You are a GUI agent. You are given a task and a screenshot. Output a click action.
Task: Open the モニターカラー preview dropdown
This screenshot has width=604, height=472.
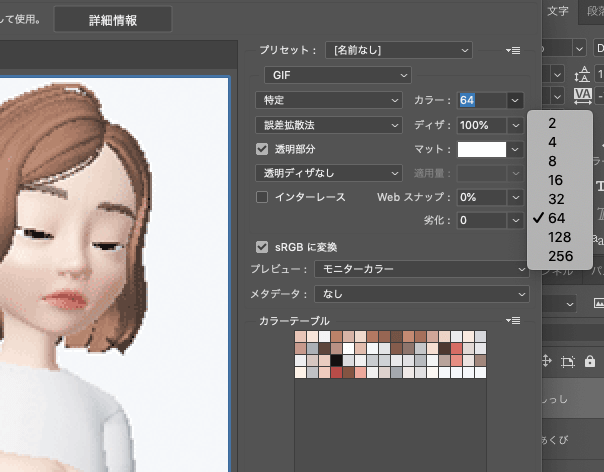tap(420, 269)
